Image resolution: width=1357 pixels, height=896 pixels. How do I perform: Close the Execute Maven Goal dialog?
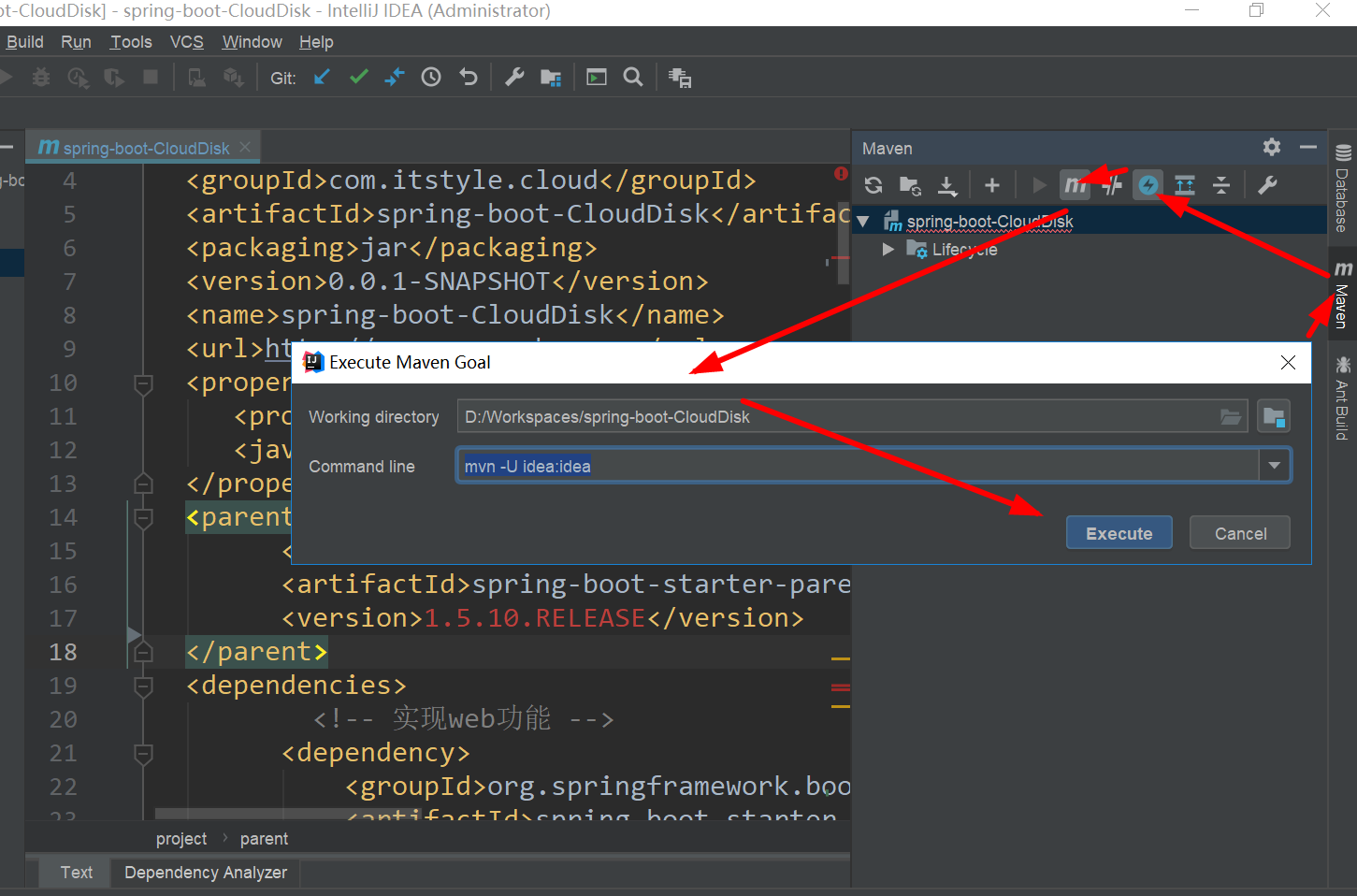pos(1288,362)
